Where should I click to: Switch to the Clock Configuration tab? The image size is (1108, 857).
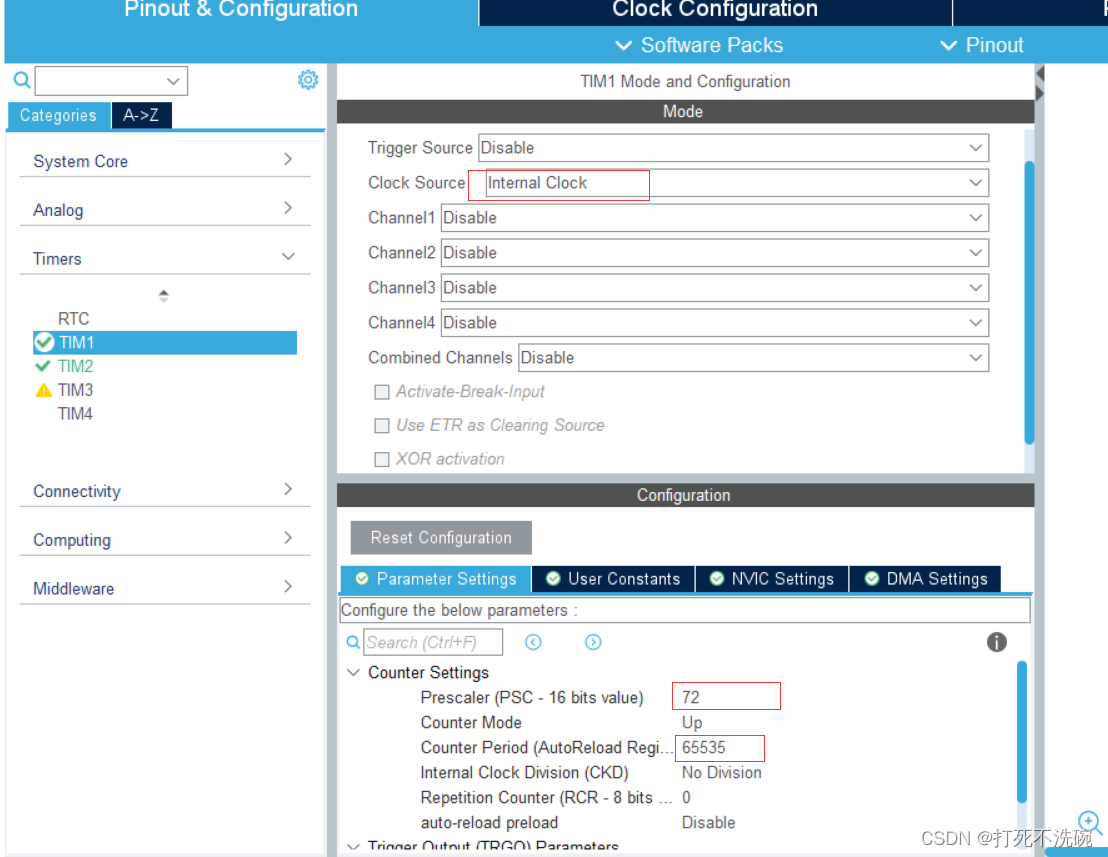tap(715, 11)
